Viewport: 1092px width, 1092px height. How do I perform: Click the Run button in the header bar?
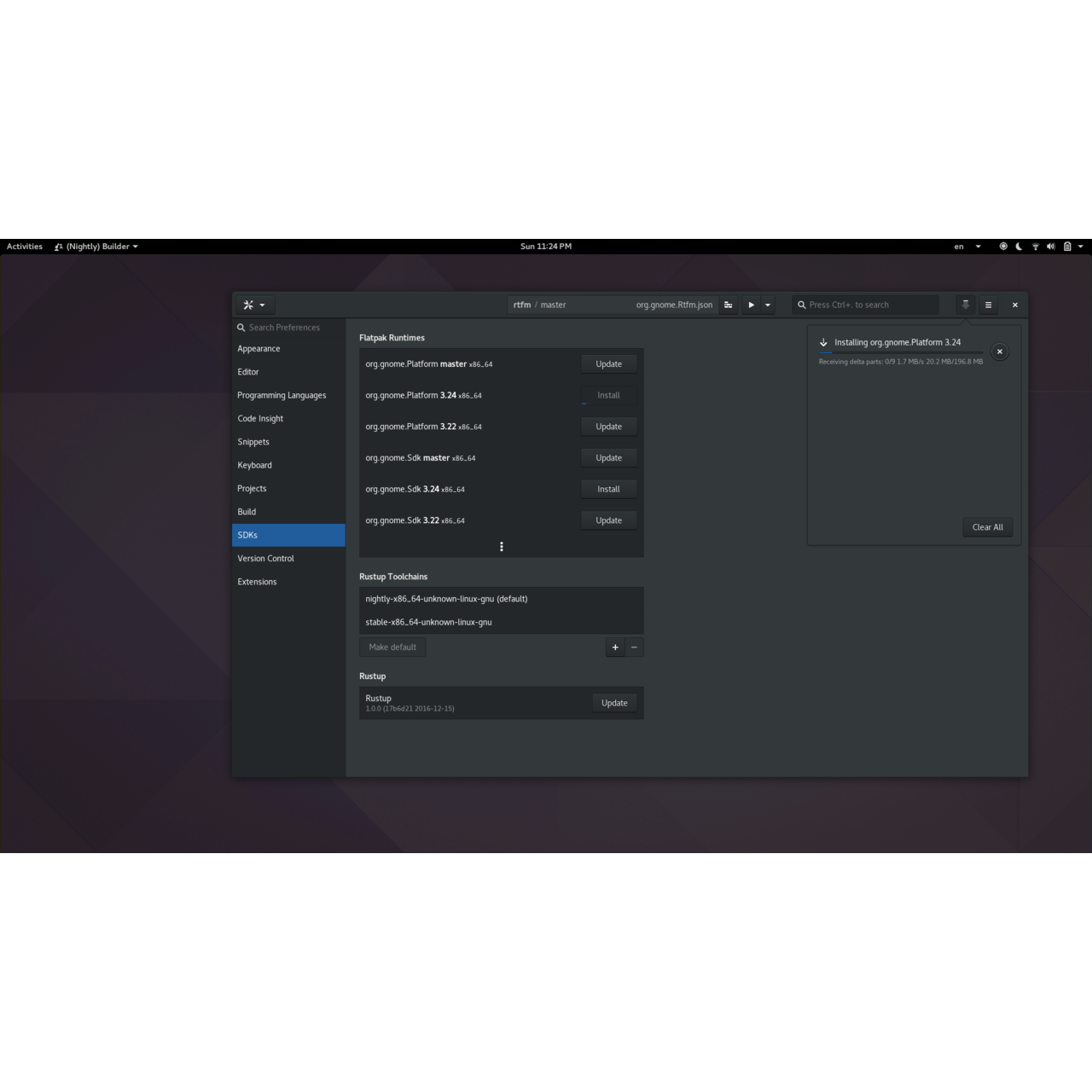[x=751, y=305]
